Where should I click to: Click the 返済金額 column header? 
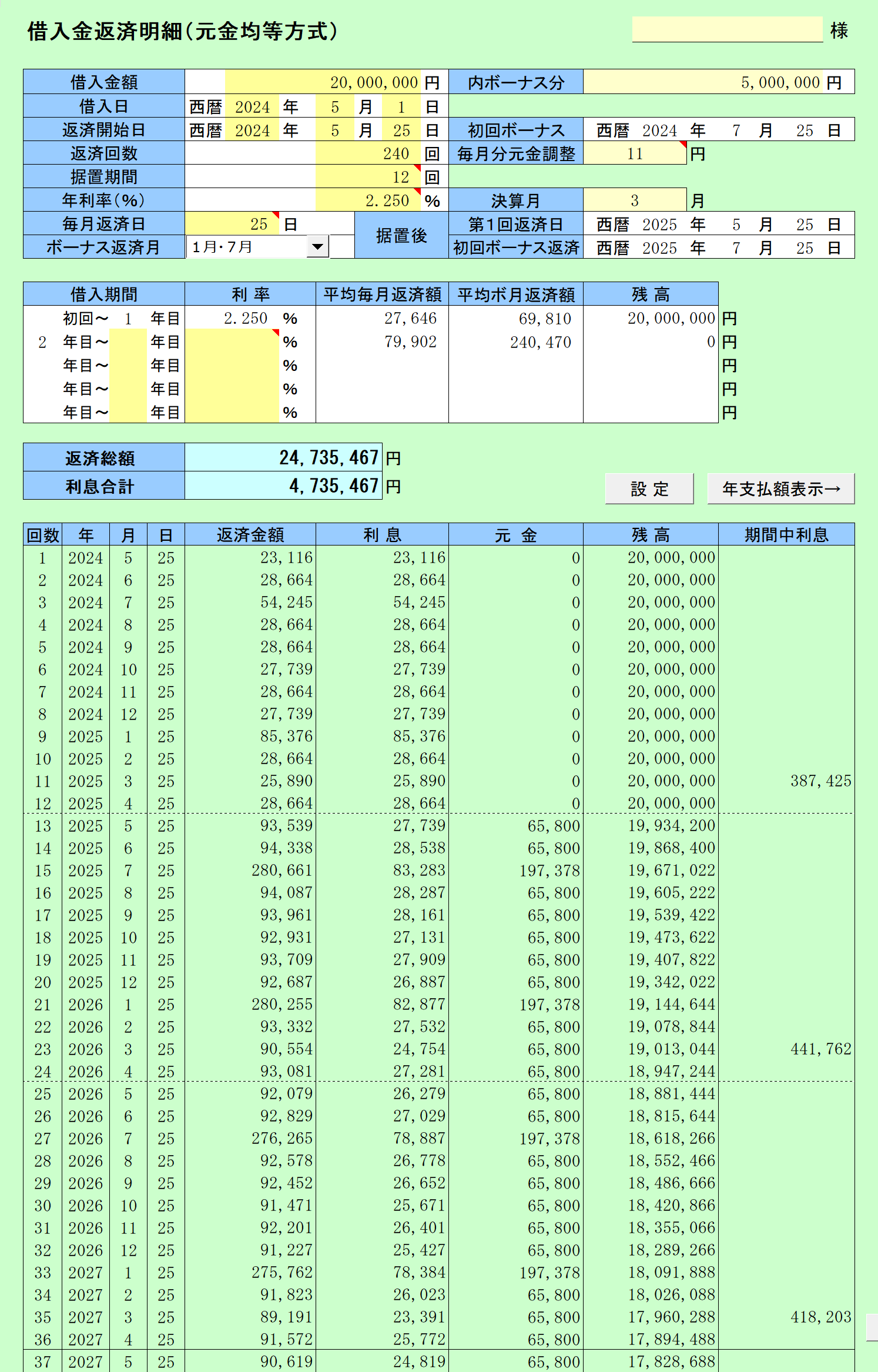point(250,534)
